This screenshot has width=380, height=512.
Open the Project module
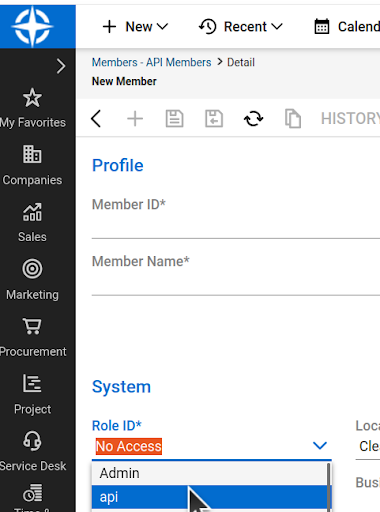pos(32,395)
